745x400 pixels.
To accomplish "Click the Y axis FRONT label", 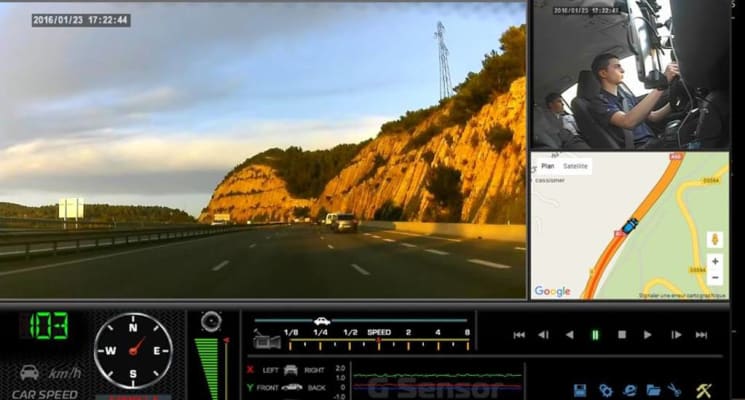I will coord(267,388).
